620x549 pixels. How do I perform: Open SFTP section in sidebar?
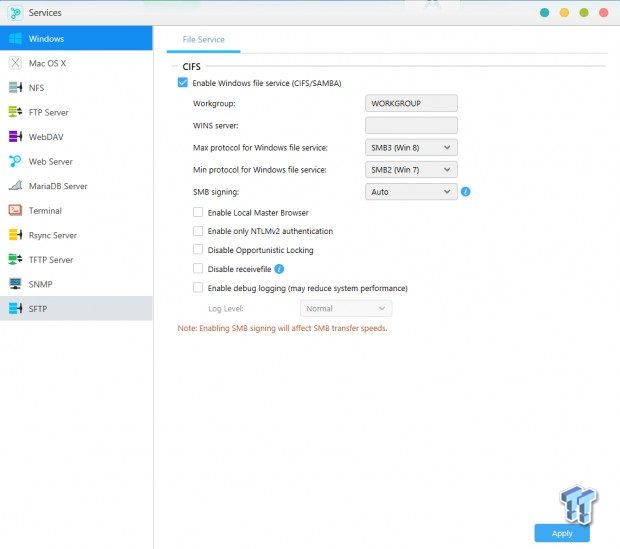click(x=76, y=308)
